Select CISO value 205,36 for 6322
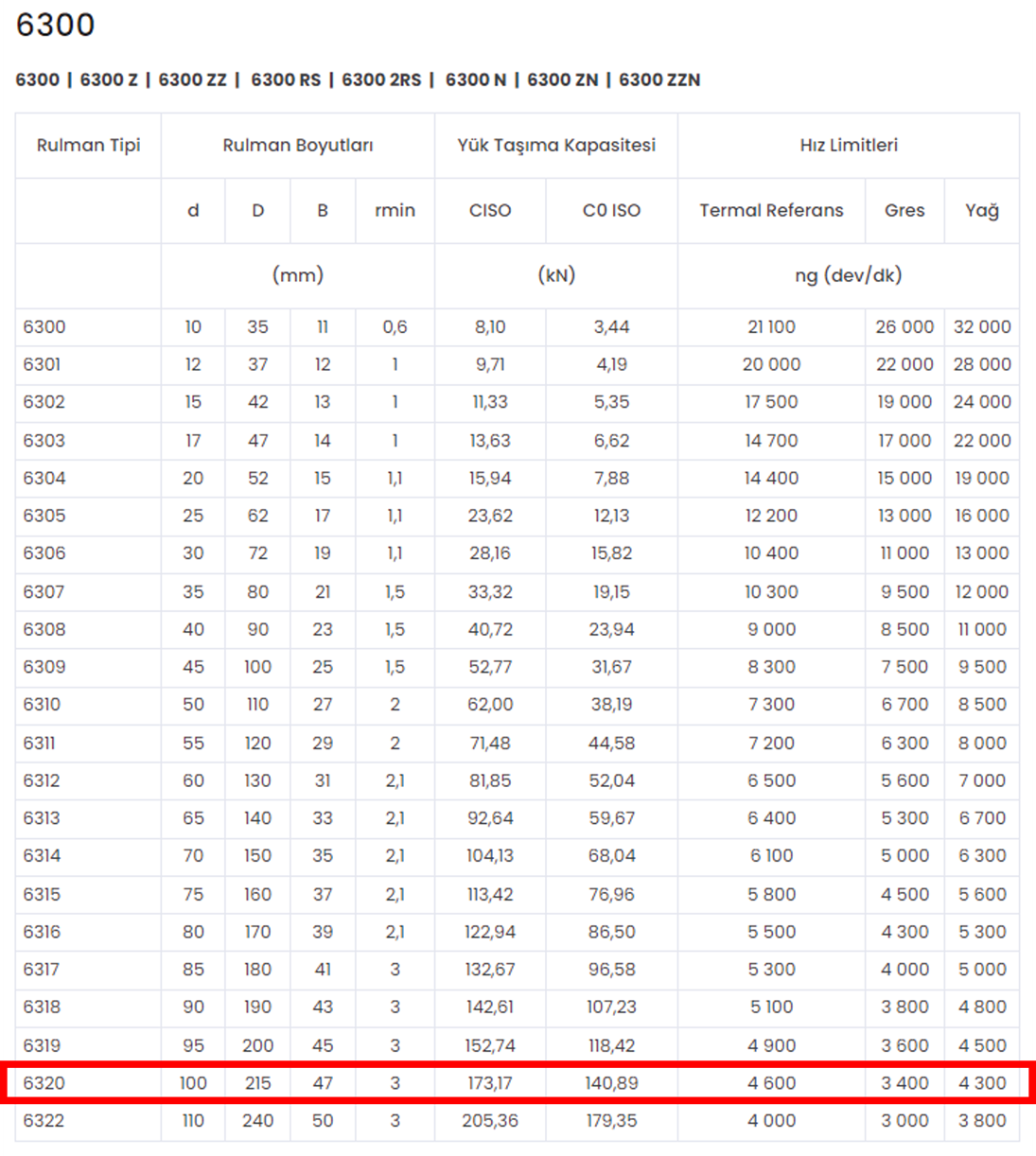 pyautogui.click(x=490, y=1121)
